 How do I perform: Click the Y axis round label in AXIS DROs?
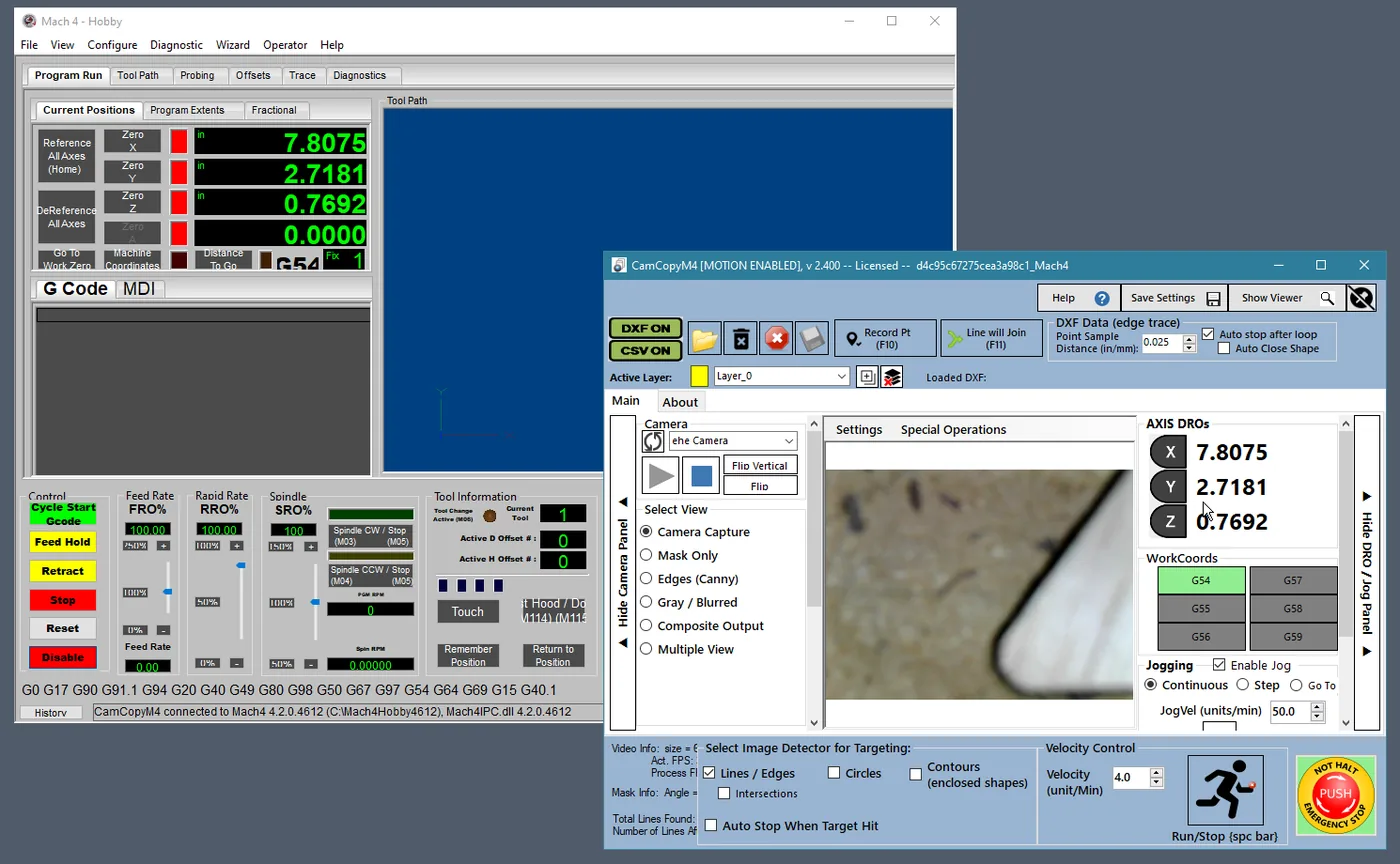(1169, 487)
